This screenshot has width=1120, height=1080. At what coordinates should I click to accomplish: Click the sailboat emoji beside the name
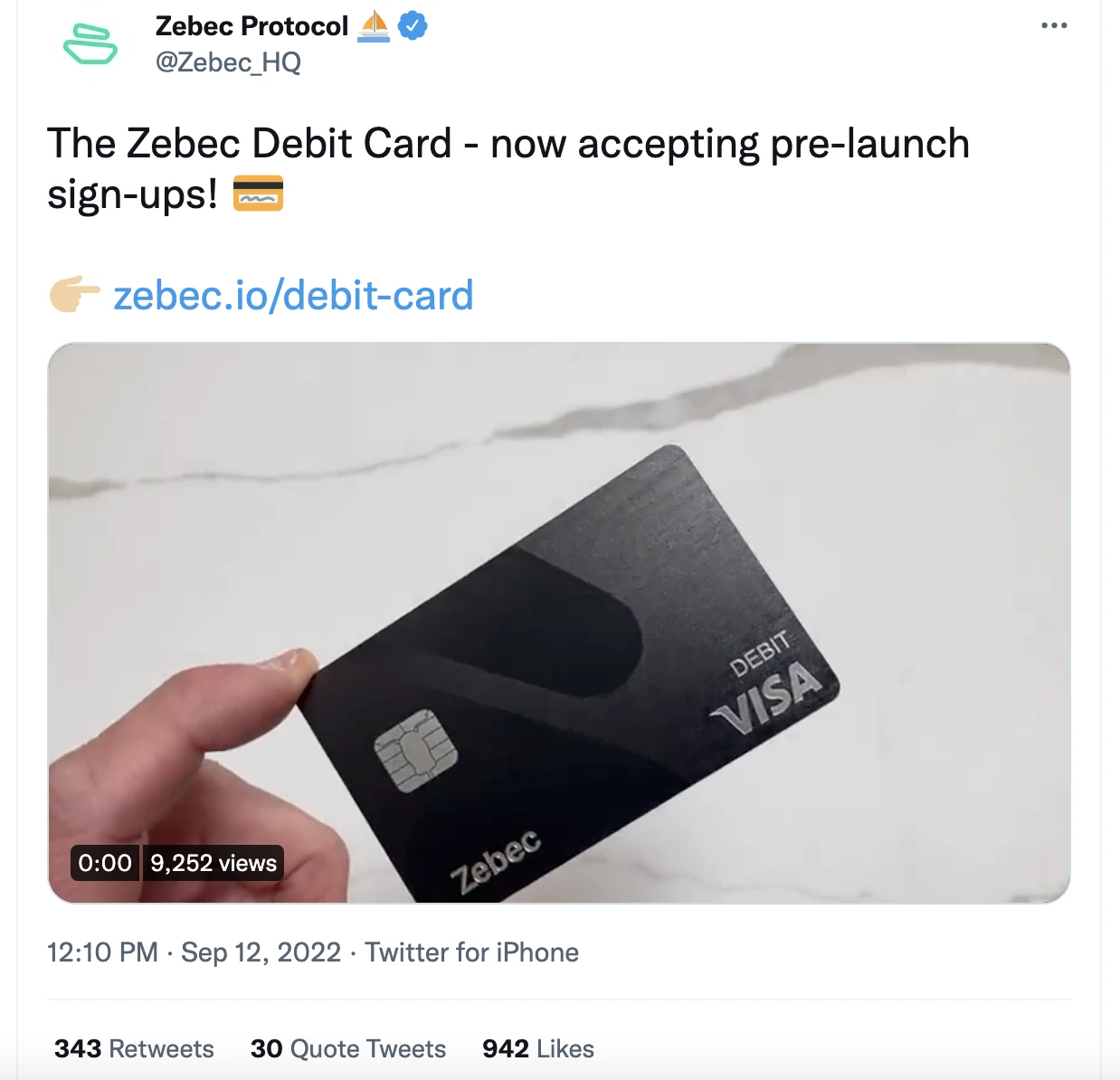coord(374,26)
